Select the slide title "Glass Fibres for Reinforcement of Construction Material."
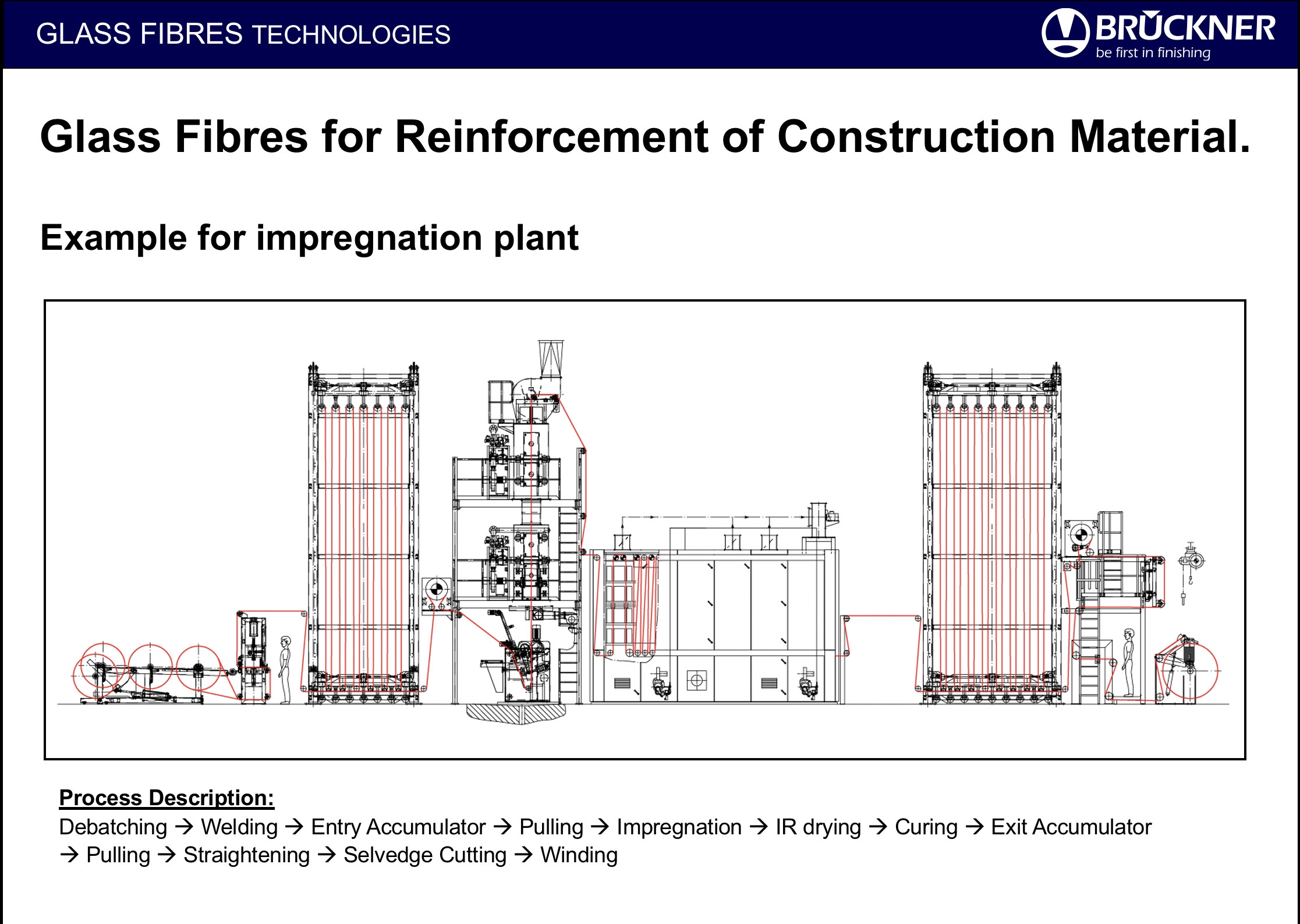Screen dimensions: 1300x924 645,137
